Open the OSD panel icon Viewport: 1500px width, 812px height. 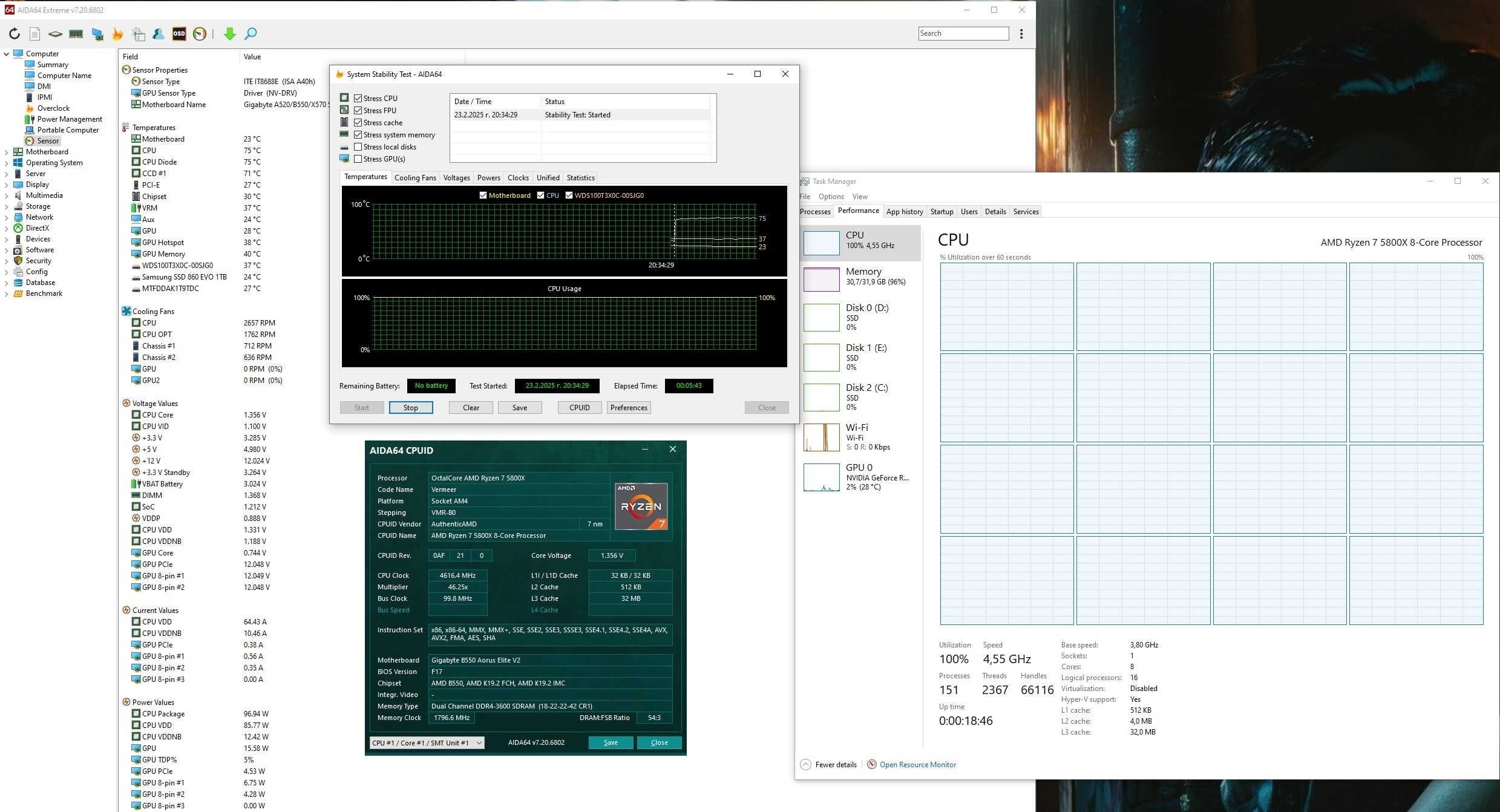(x=179, y=34)
